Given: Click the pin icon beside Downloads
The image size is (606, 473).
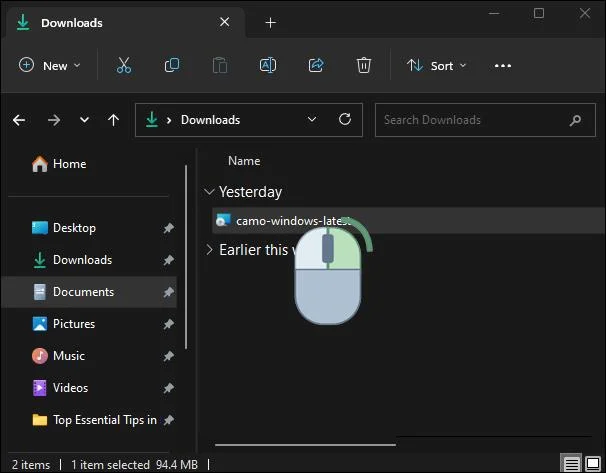Looking at the screenshot, I should (169, 260).
